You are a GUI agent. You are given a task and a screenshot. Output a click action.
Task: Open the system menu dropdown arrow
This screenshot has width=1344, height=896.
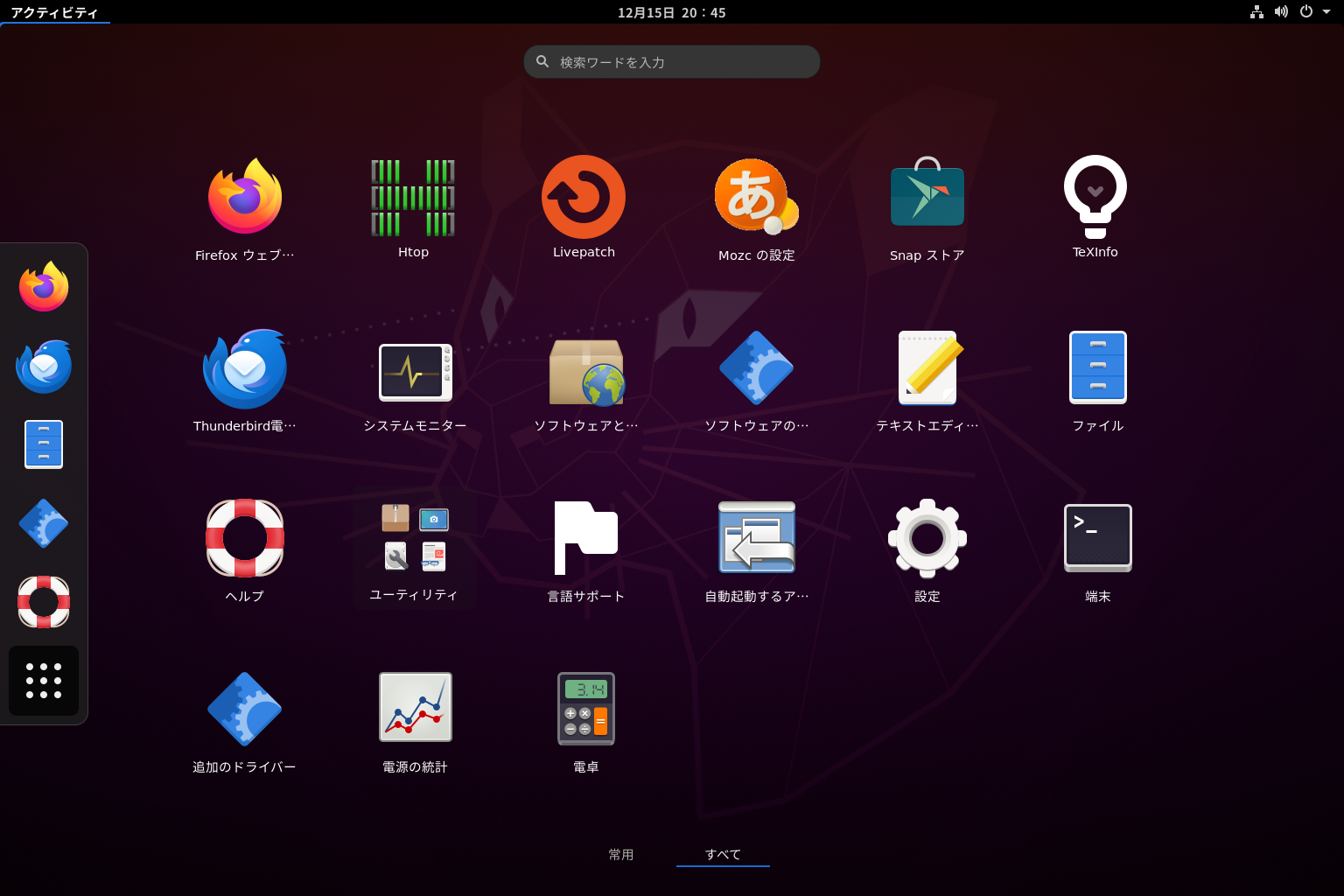[x=1326, y=12]
